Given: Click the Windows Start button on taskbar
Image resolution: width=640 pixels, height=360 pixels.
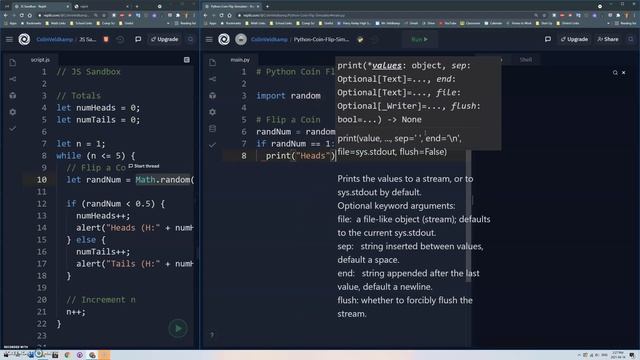Looking at the screenshot, I should [x=6, y=355].
